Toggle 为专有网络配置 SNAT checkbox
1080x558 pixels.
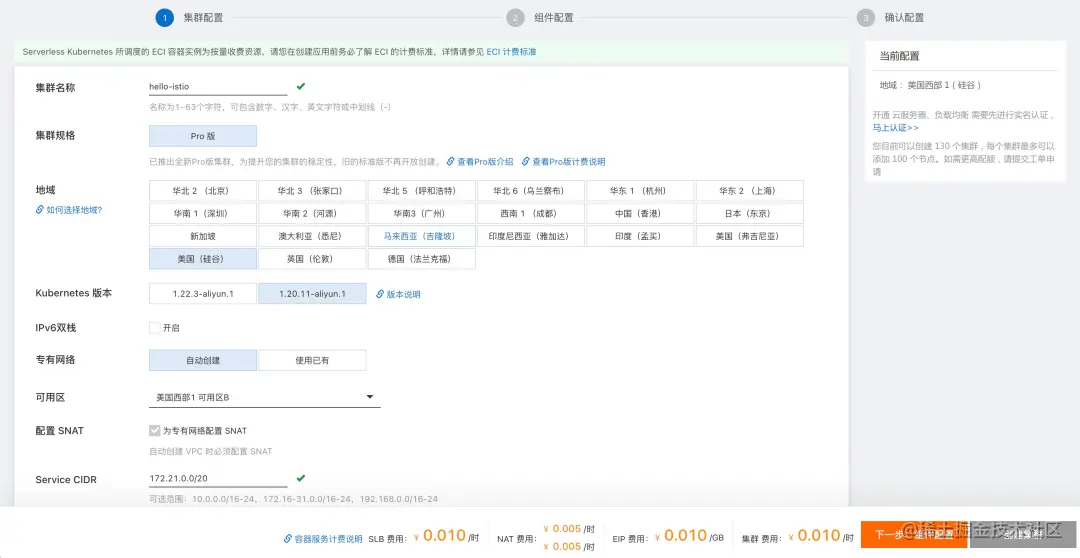[x=155, y=431]
